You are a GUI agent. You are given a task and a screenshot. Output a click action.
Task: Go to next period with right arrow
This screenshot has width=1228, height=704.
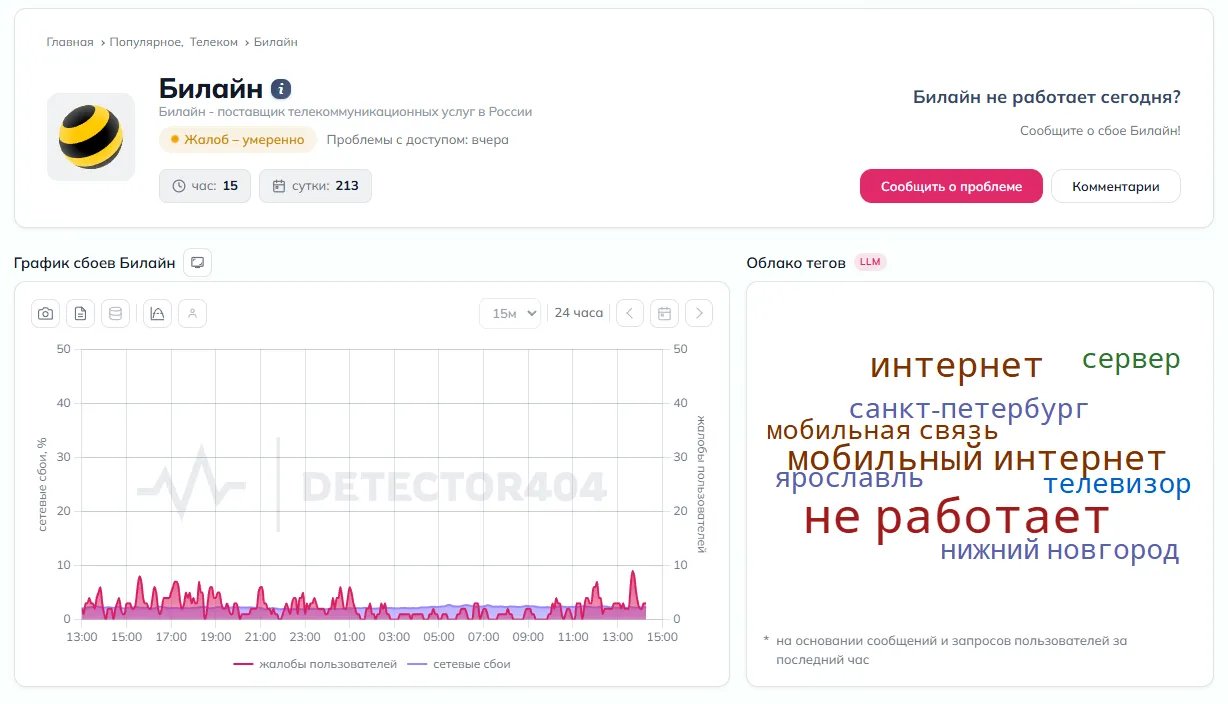pos(699,313)
